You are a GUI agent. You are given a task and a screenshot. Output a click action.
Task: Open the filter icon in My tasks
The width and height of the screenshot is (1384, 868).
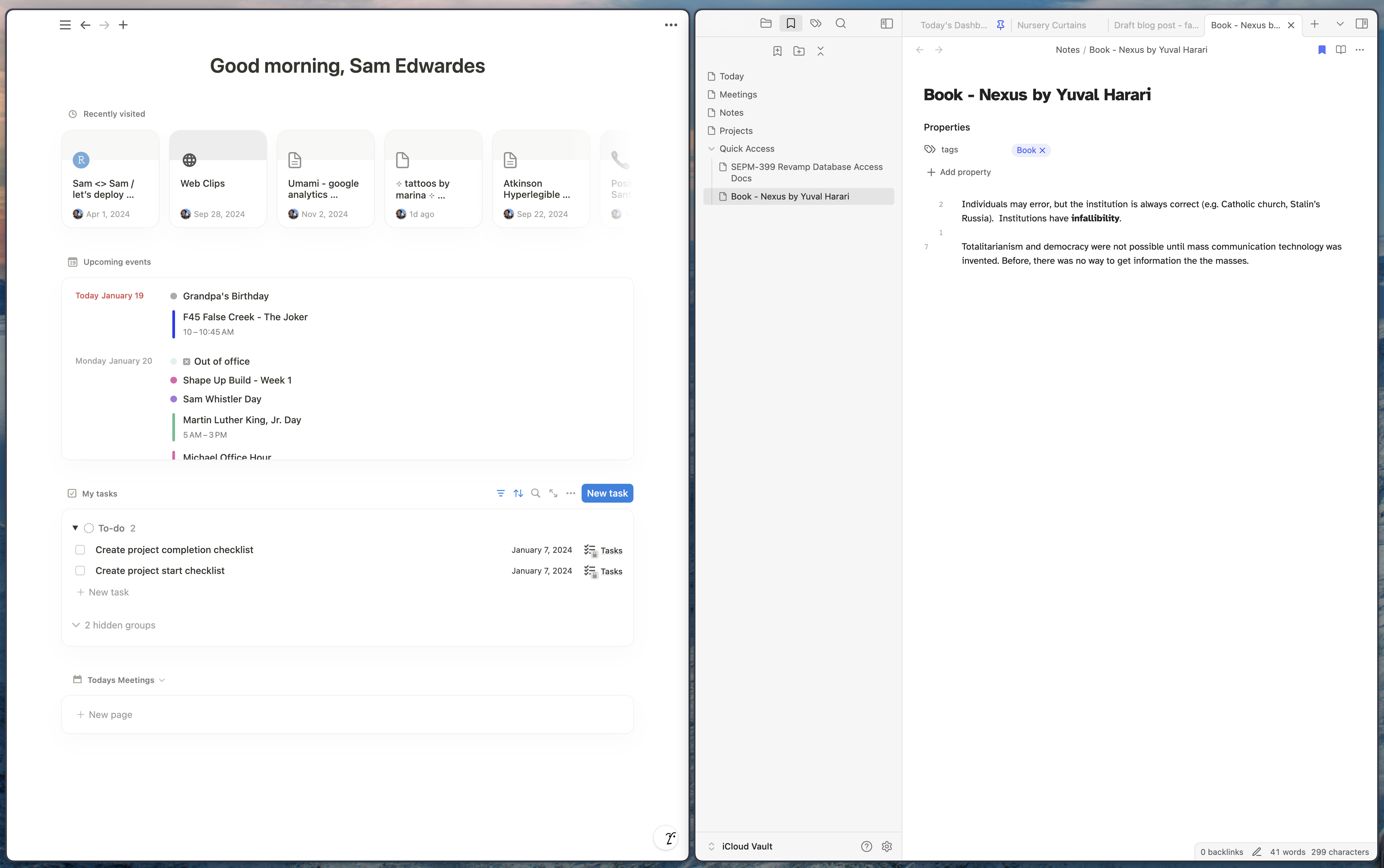point(501,493)
